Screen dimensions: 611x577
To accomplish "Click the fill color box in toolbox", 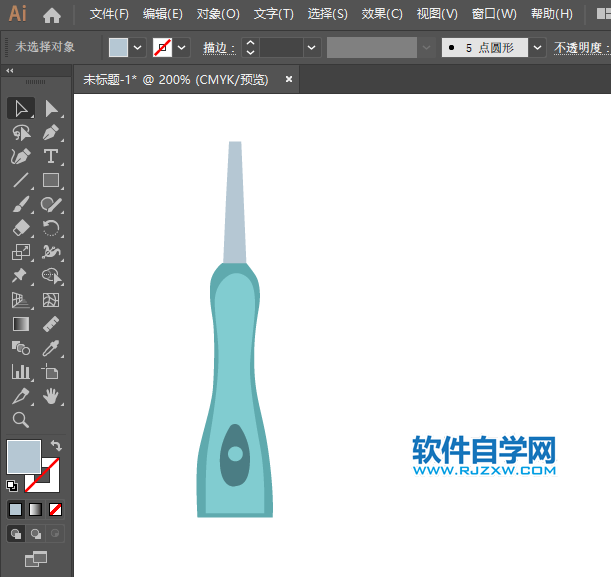I will click(24, 457).
